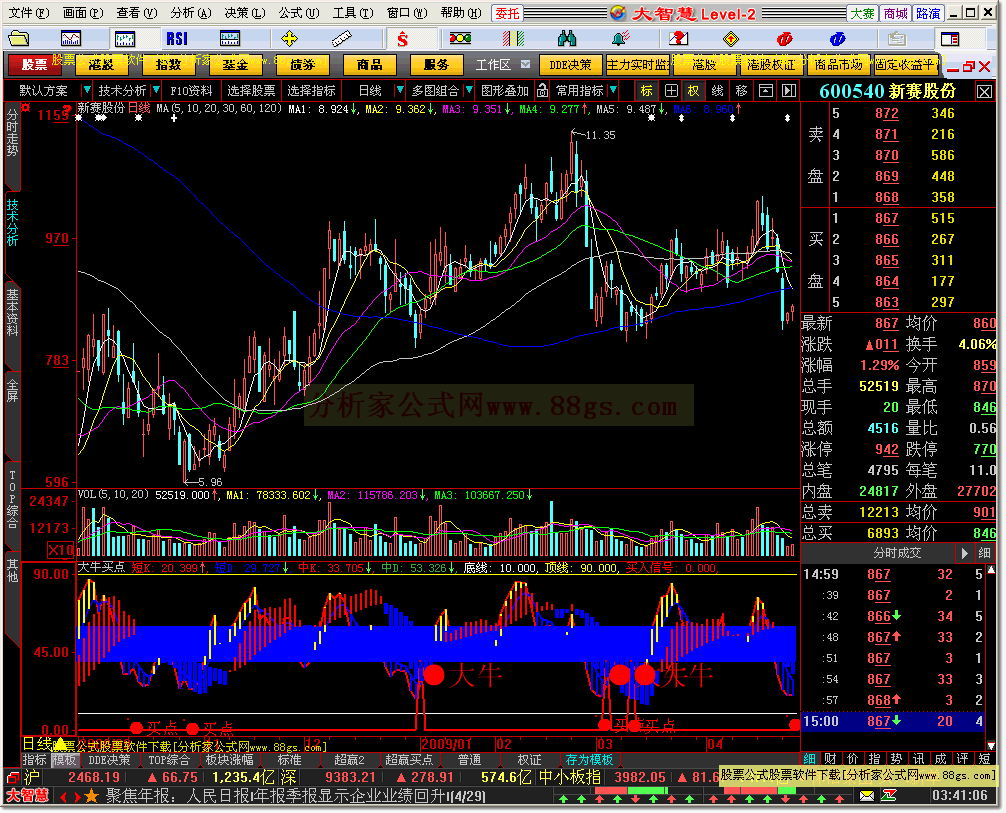Click the 债券 bond button

click(x=302, y=65)
